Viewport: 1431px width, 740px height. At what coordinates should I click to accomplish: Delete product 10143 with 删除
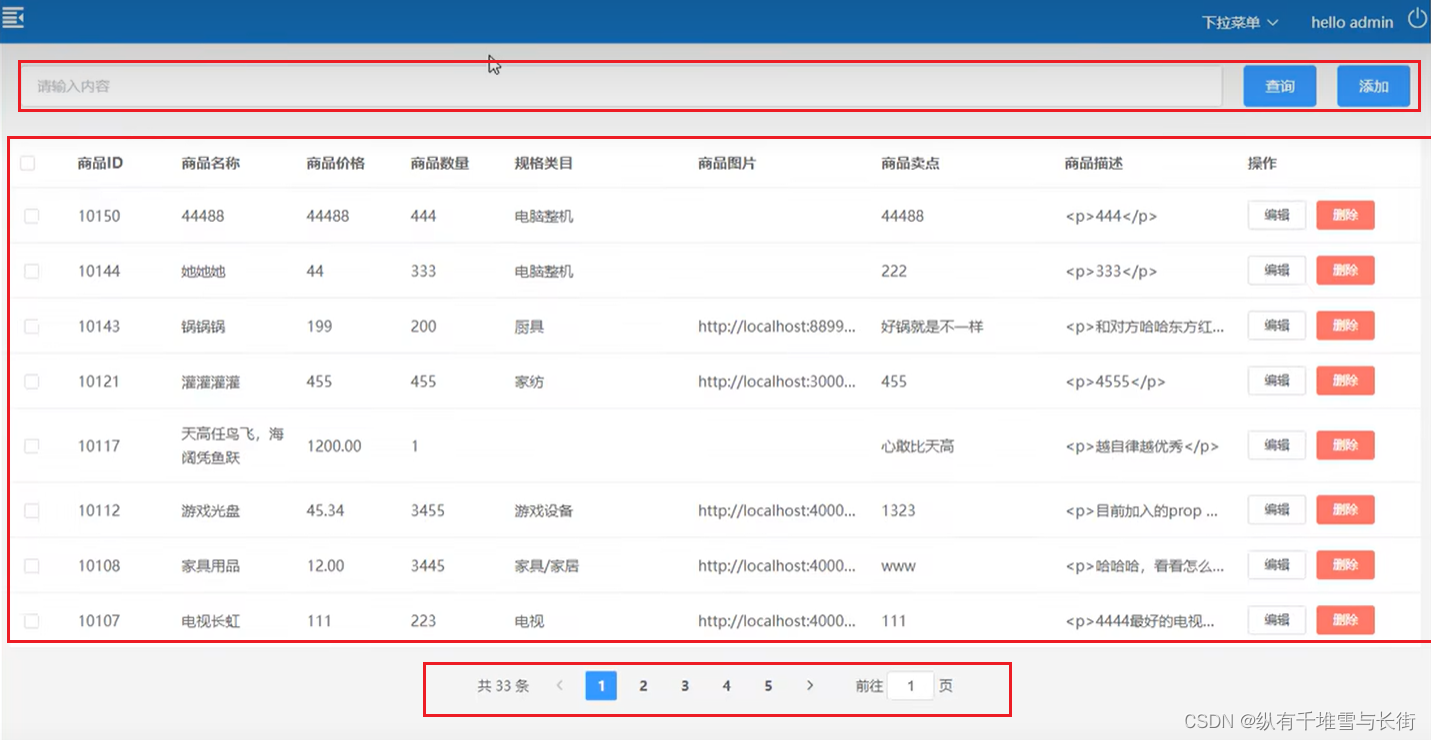point(1345,325)
